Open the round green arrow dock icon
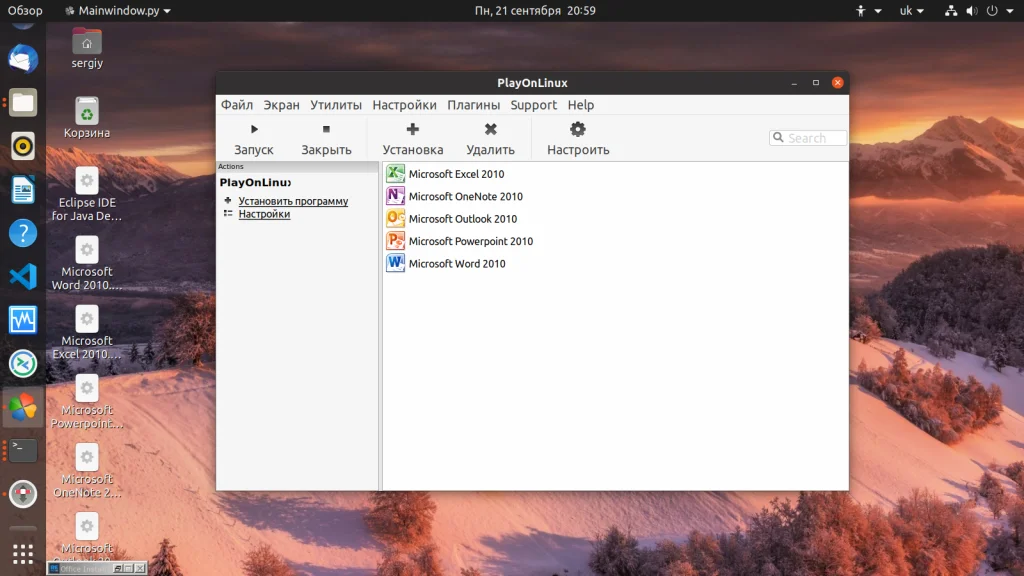 [23, 364]
